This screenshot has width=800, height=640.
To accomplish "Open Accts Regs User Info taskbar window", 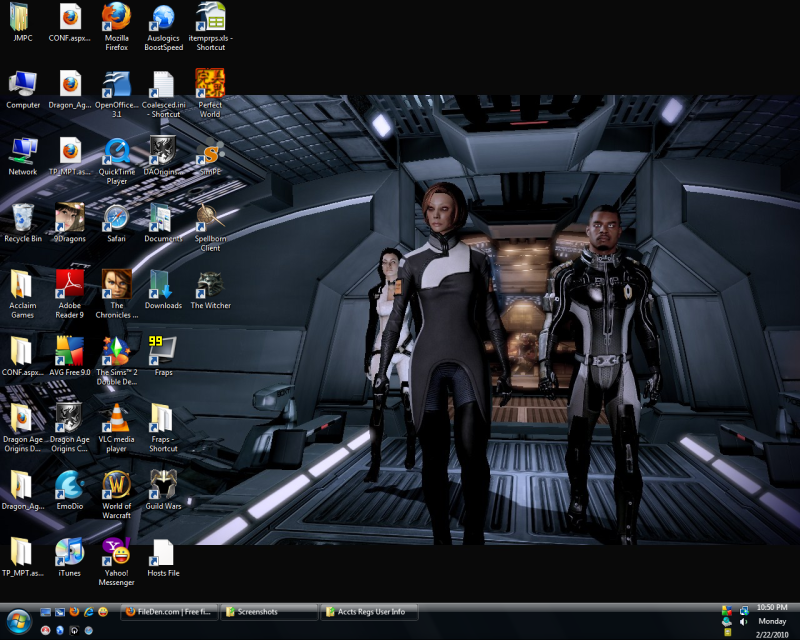I will [368, 612].
